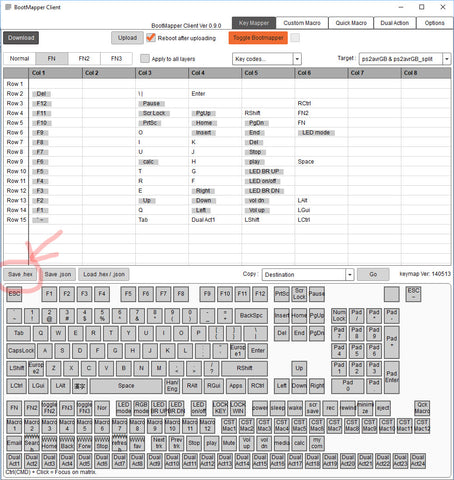Select the FN3 layer tab
The image size is (454, 480).
click(116, 59)
